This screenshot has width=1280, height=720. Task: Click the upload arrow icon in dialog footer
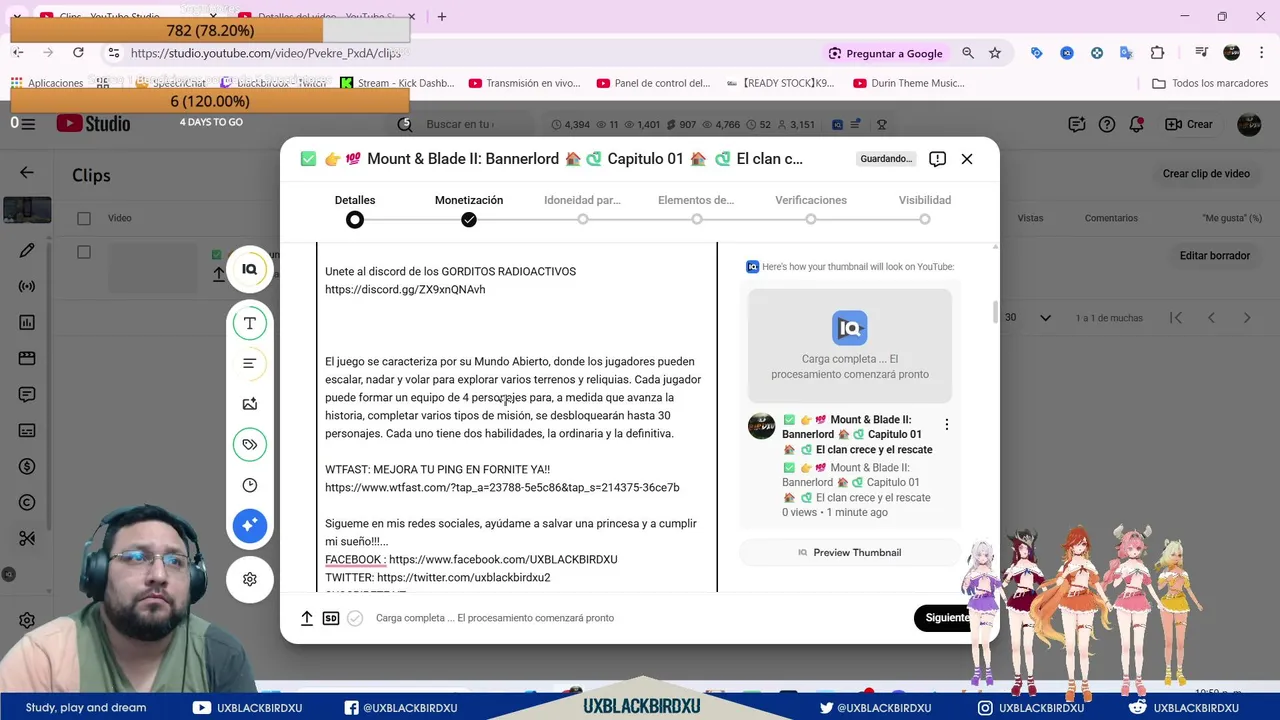tap(307, 618)
